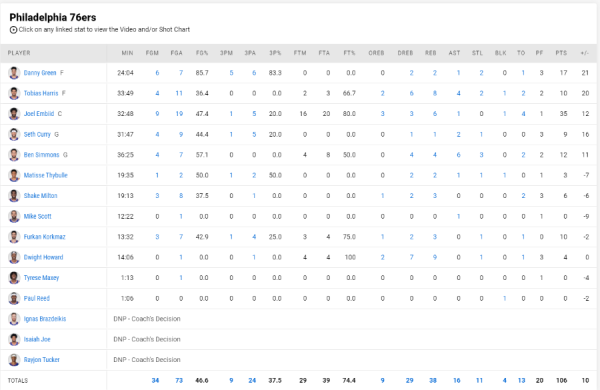Click Danny Green's player headshot
This screenshot has height=390, width=600.
click(x=14, y=73)
